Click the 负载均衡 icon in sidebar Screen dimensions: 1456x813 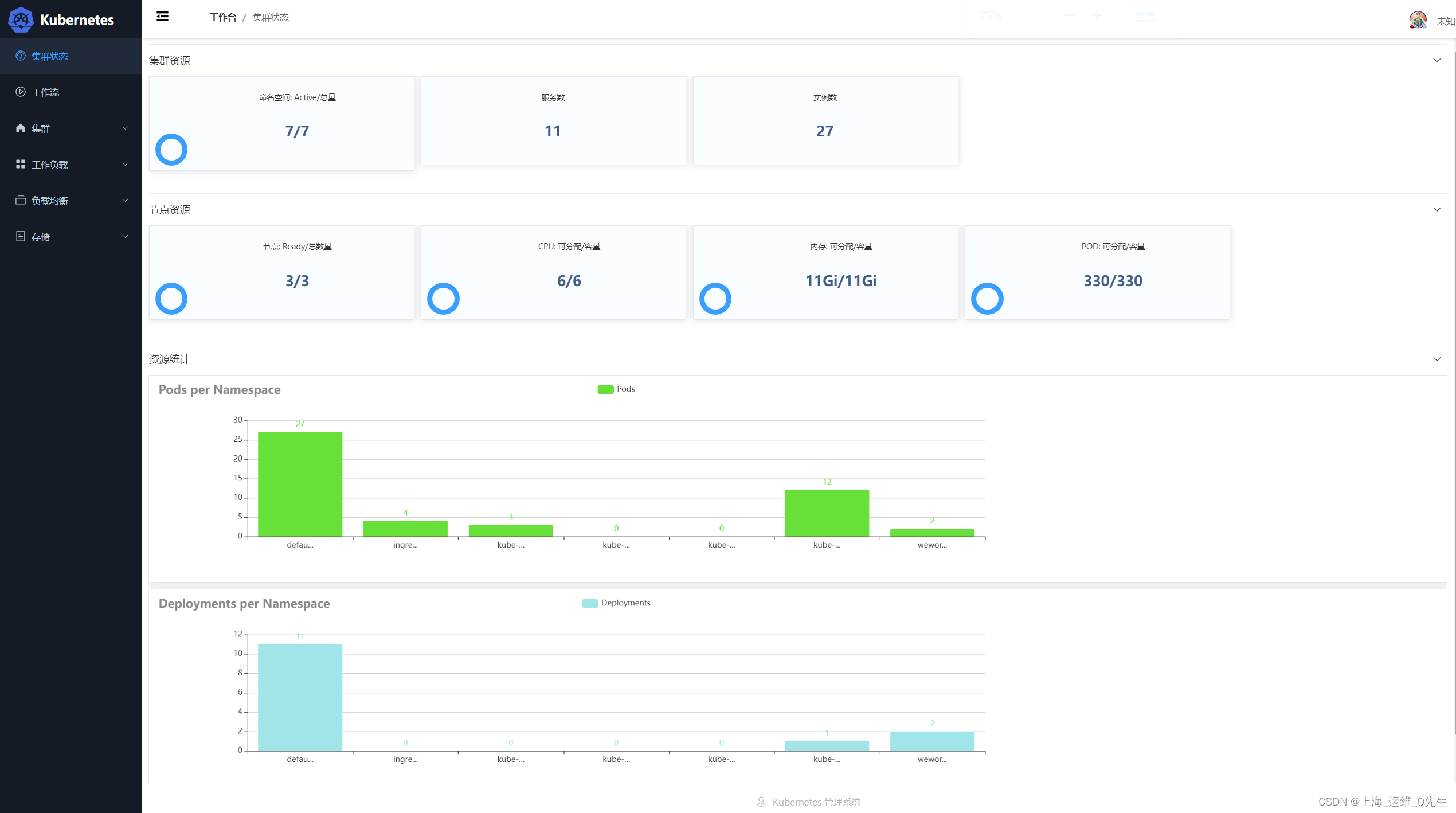[x=21, y=200]
